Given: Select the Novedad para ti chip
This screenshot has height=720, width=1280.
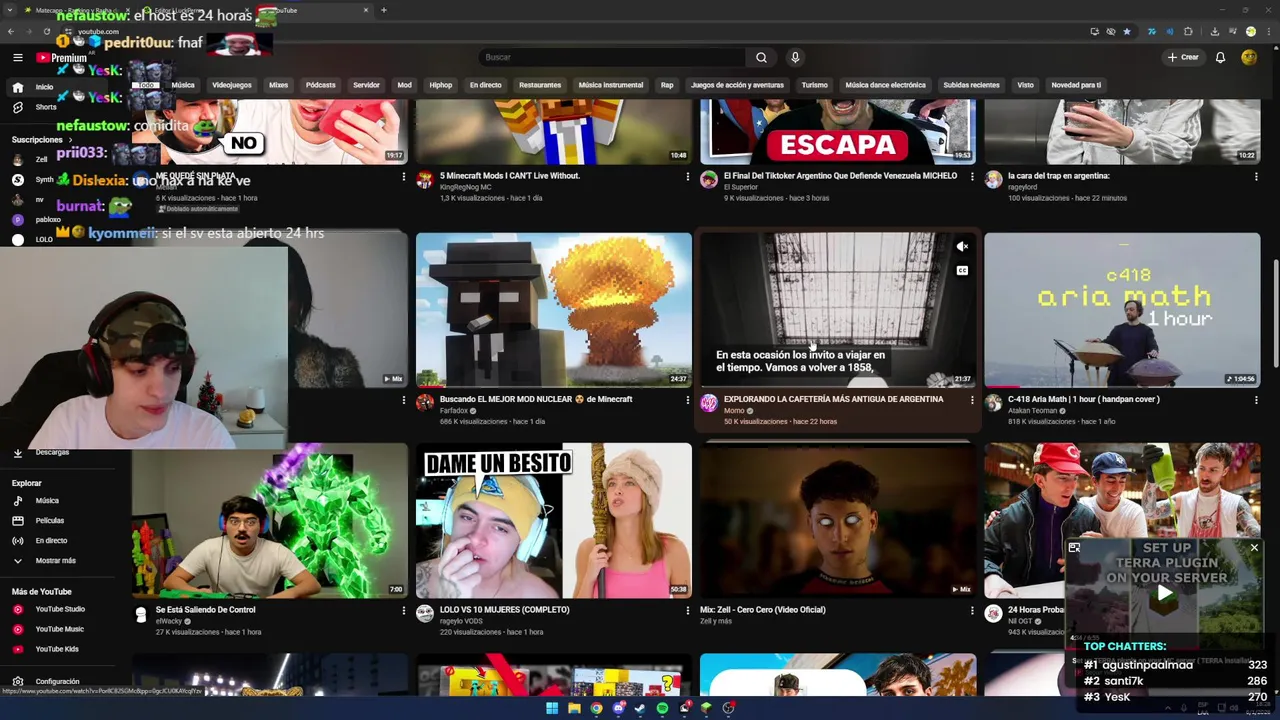Looking at the screenshot, I should (1076, 85).
